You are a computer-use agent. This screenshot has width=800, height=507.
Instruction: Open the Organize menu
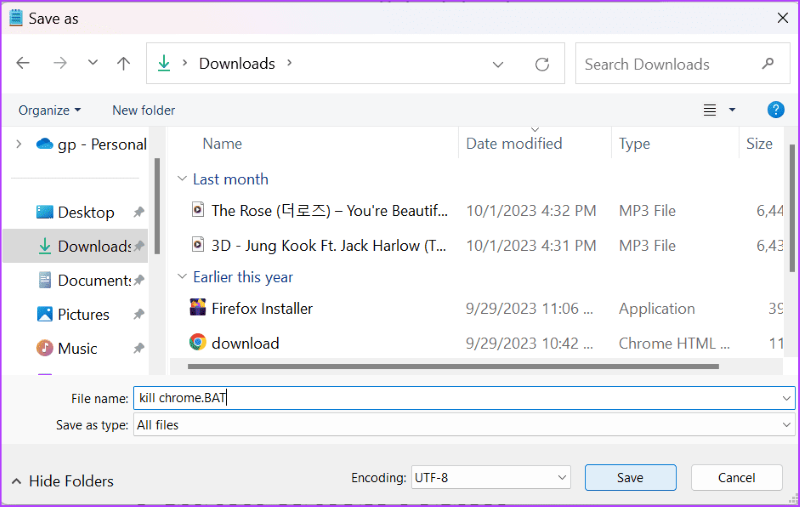(49, 110)
